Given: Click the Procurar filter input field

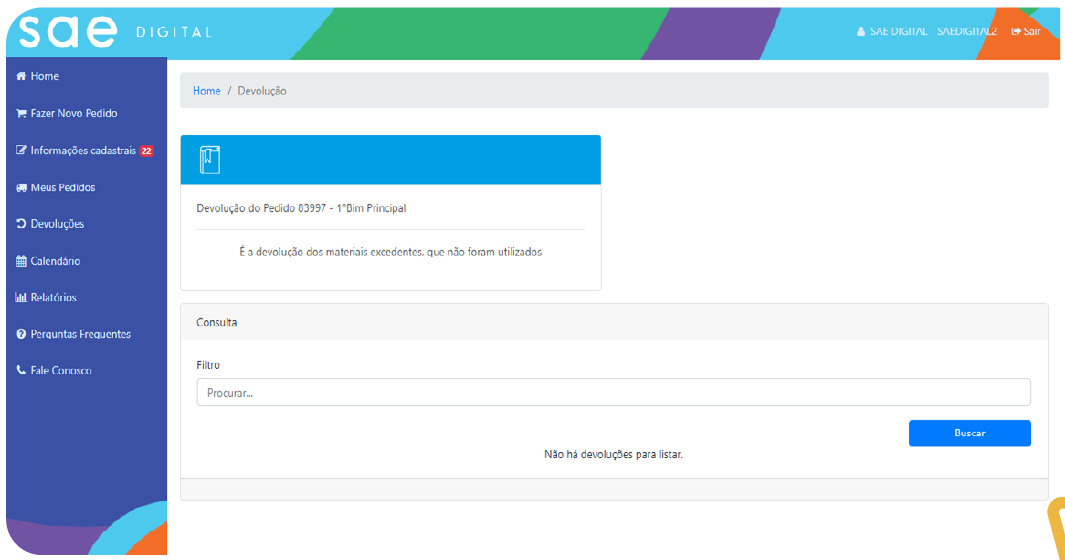Looking at the screenshot, I should [x=613, y=392].
